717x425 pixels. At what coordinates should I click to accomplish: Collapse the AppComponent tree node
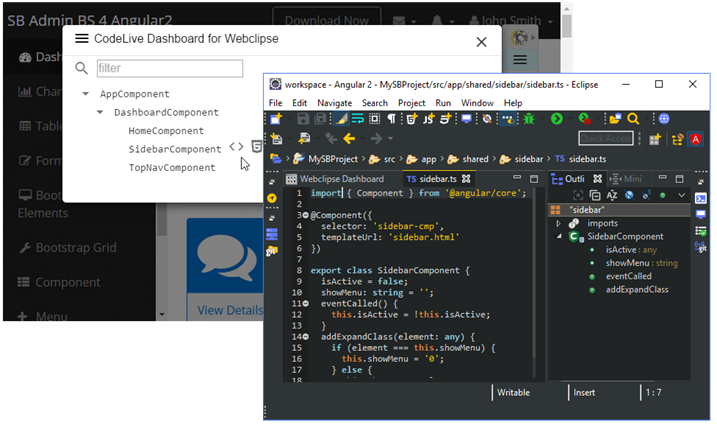[x=86, y=94]
